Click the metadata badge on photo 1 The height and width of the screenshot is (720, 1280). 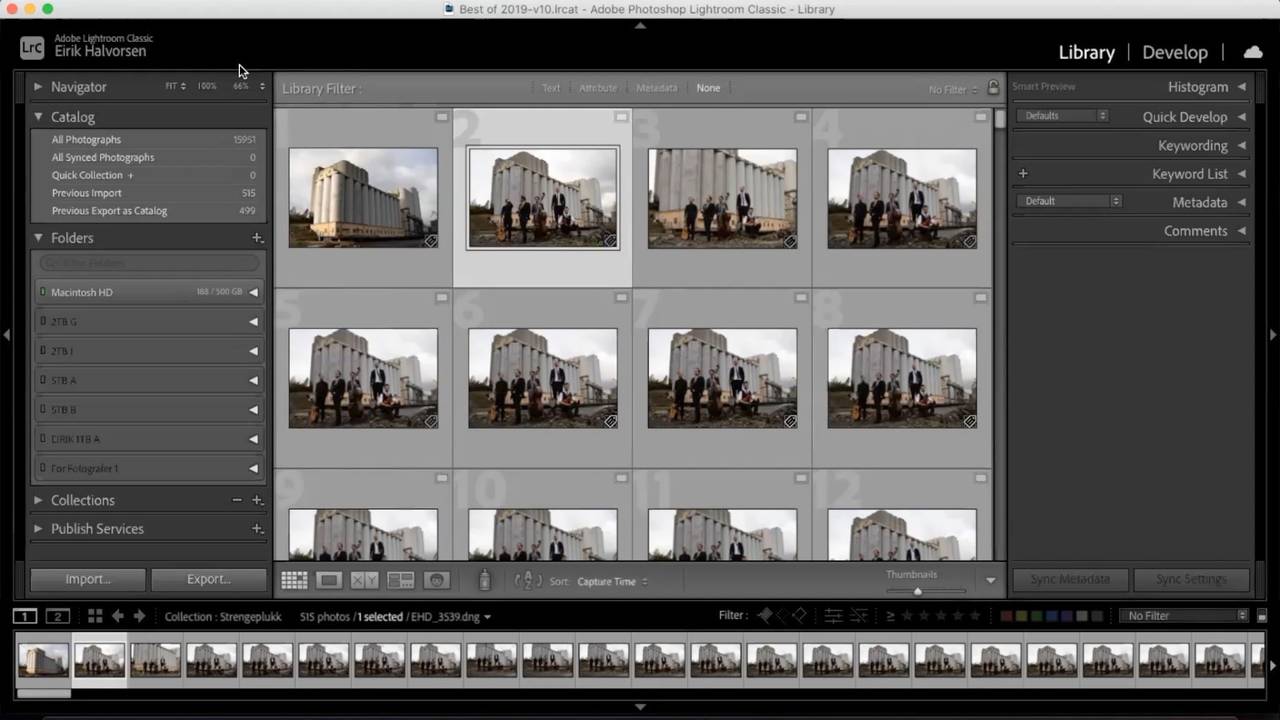(x=430, y=241)
